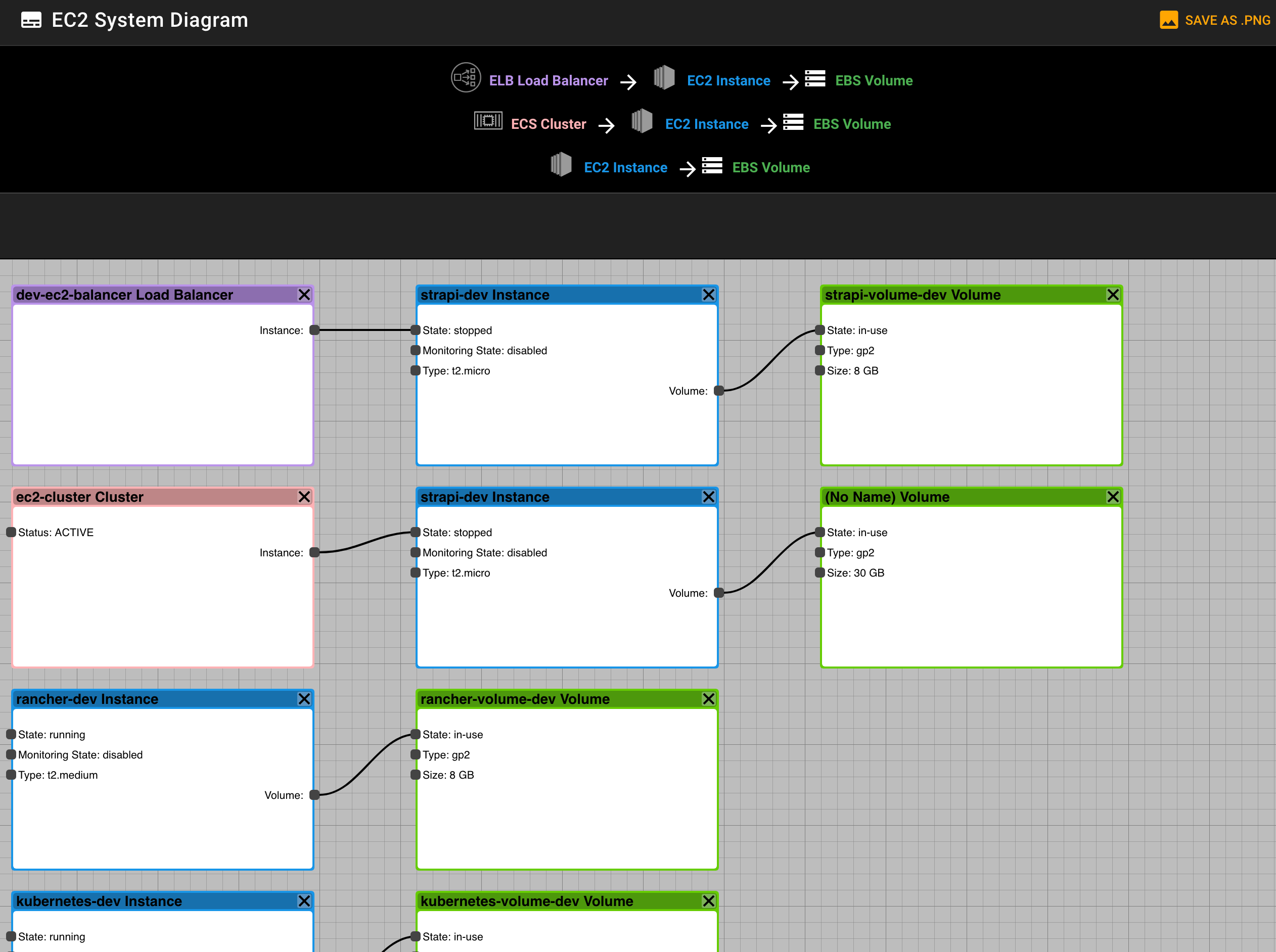Click the State: stopped port on top strapi-dev
This screenshot has width=1276, height=952.
coord(416,330)
